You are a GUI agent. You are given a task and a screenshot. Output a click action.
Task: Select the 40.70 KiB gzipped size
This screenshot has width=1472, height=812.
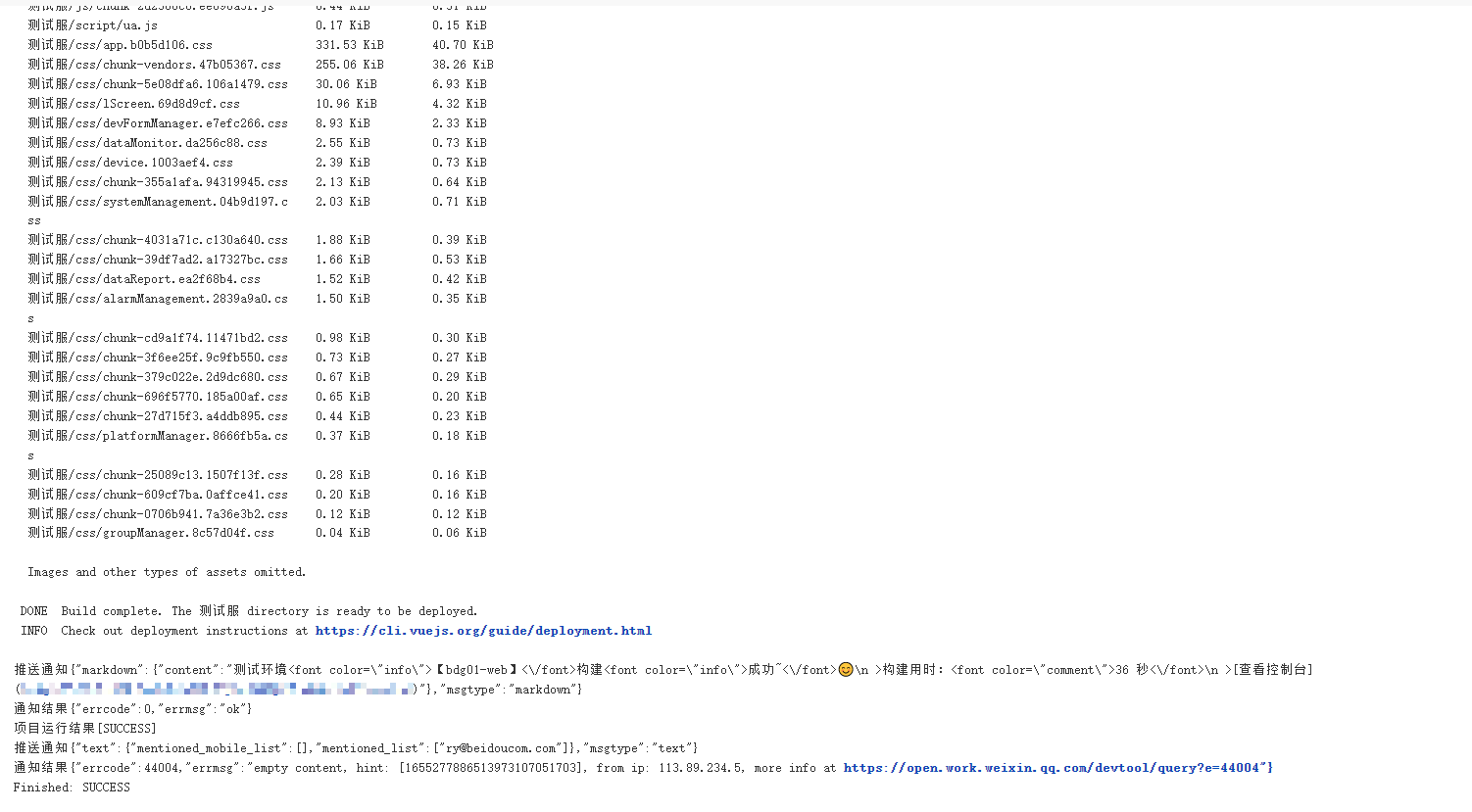(x=463, y=45)
